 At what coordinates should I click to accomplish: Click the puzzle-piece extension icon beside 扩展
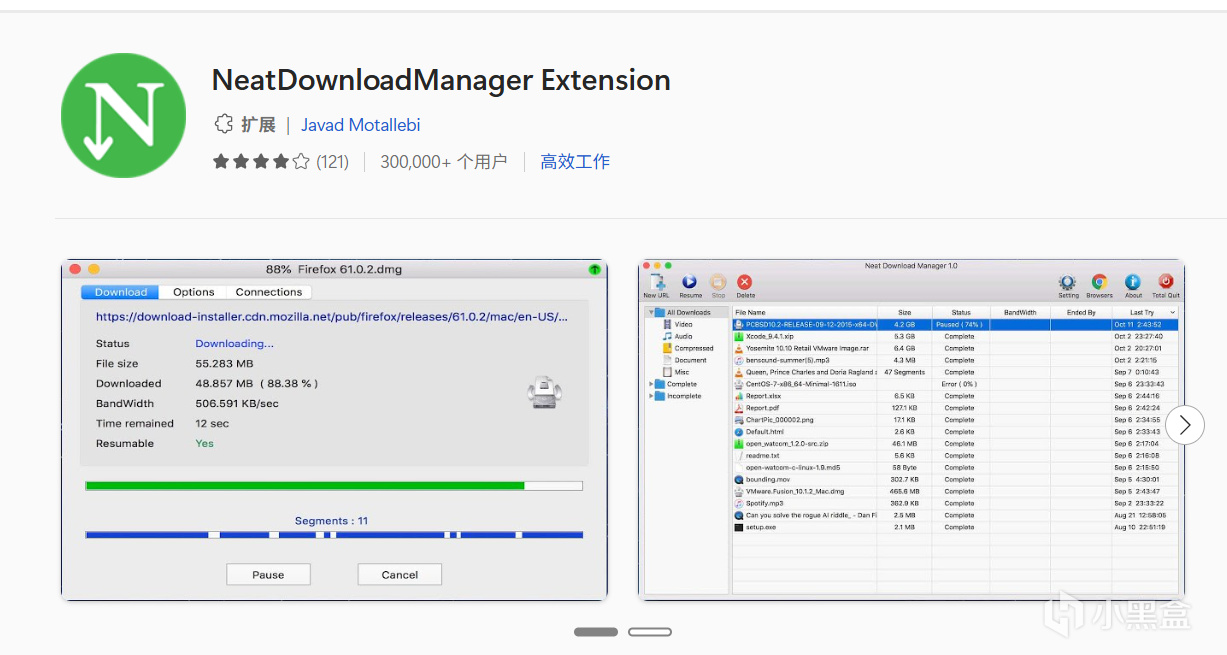223,124
